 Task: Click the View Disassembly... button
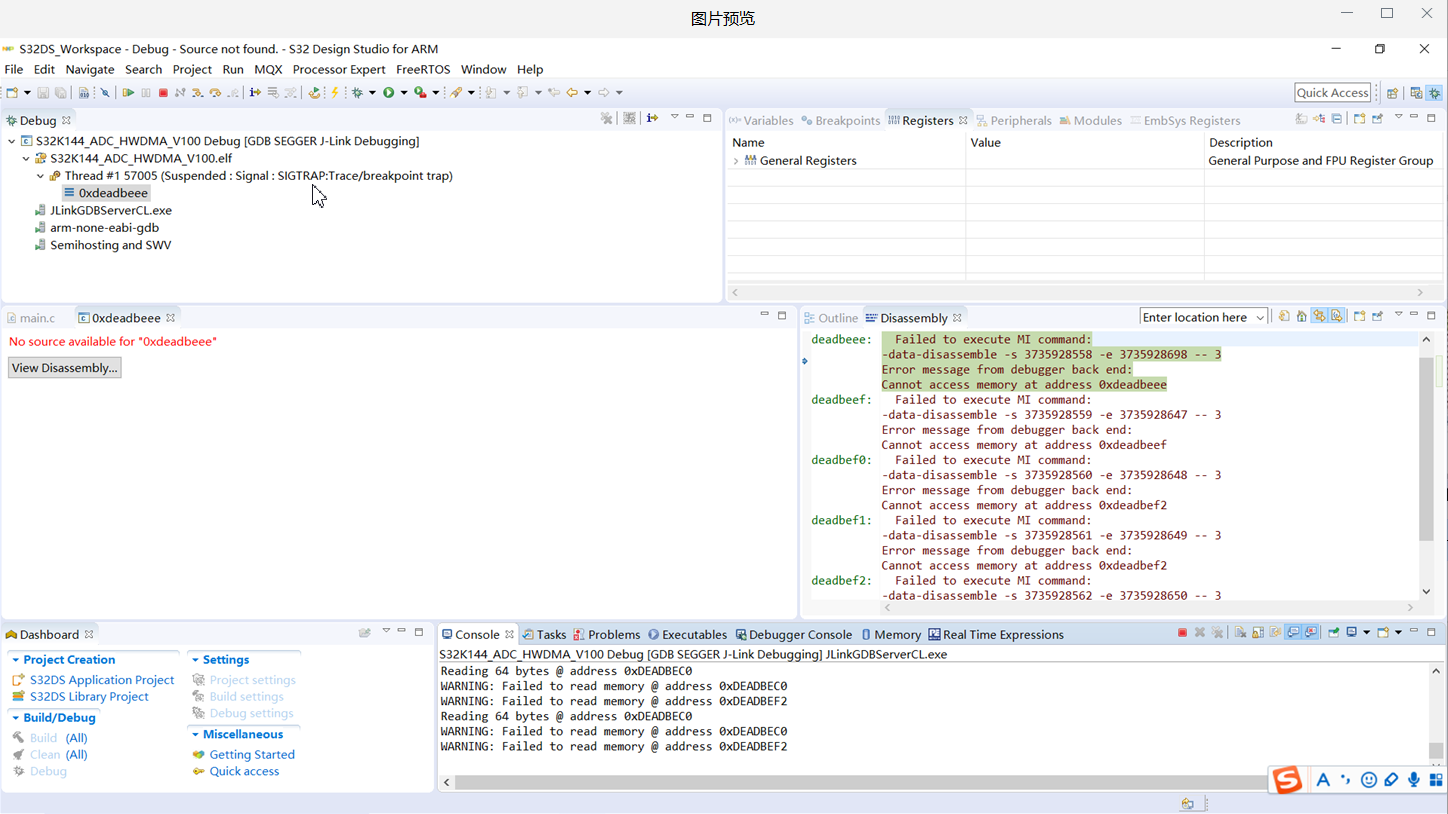[65, 368]
